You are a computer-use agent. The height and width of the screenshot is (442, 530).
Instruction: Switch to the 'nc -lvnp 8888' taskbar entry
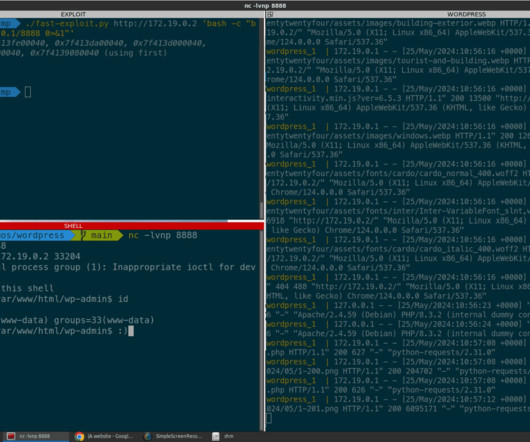pyautogui.click(x=35, y=436)
